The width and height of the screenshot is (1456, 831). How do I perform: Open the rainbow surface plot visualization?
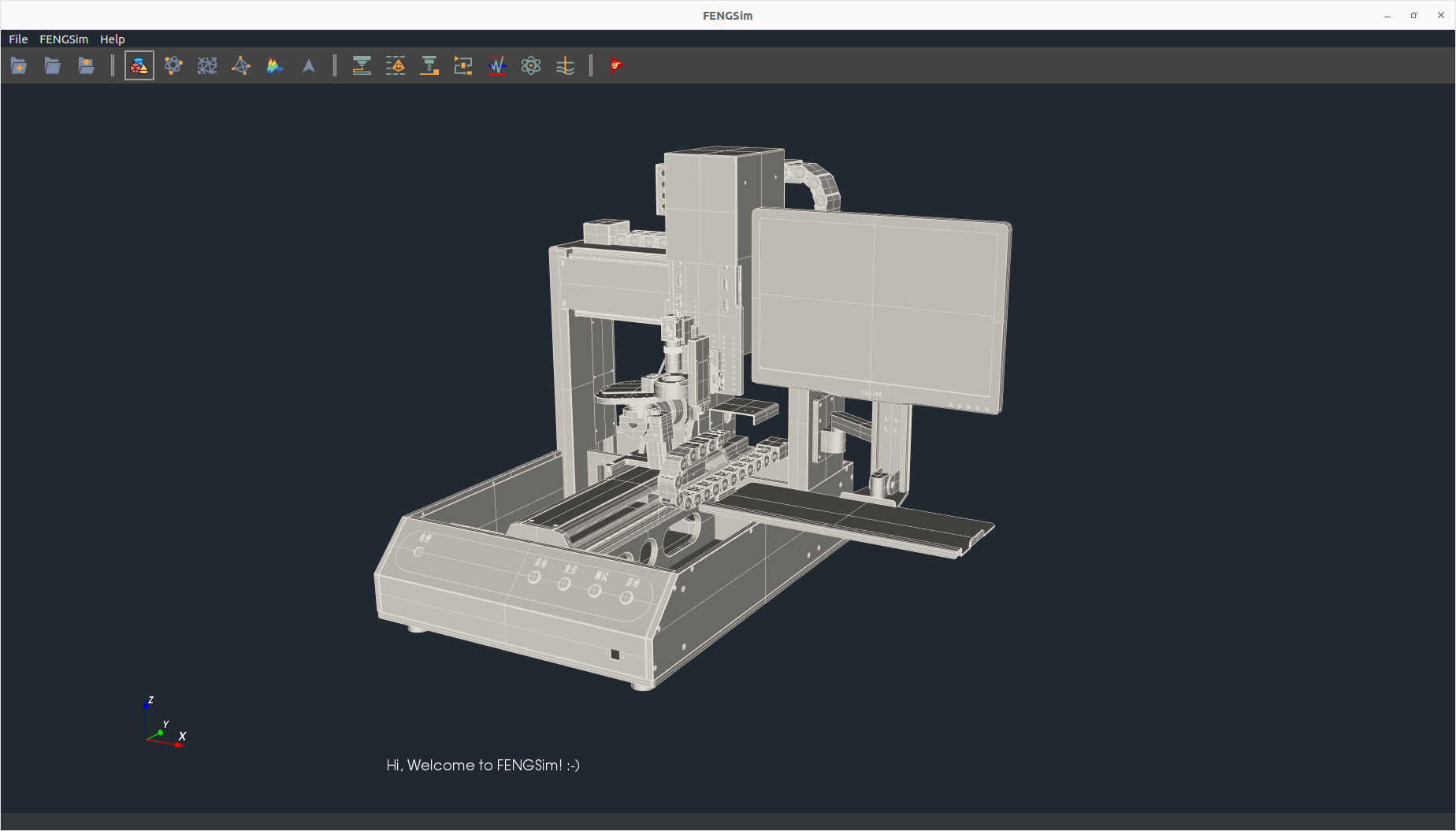point(275,66)
